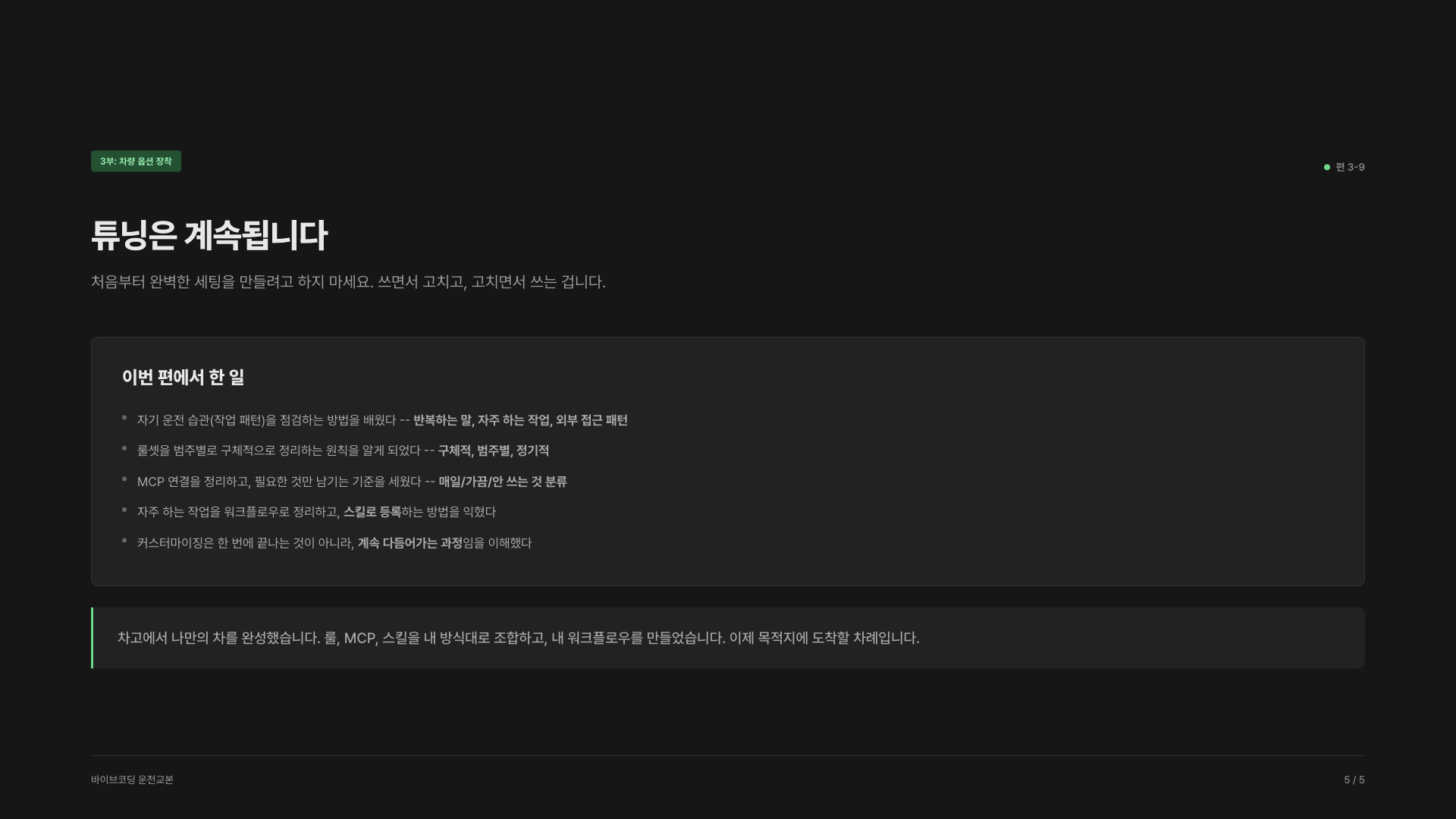Image resolution: width=1456 pixels, height=819 pixels.
Task: Click the subtitle starting with 처음부터 완벽한 세팅
Action: coord(348,282)
